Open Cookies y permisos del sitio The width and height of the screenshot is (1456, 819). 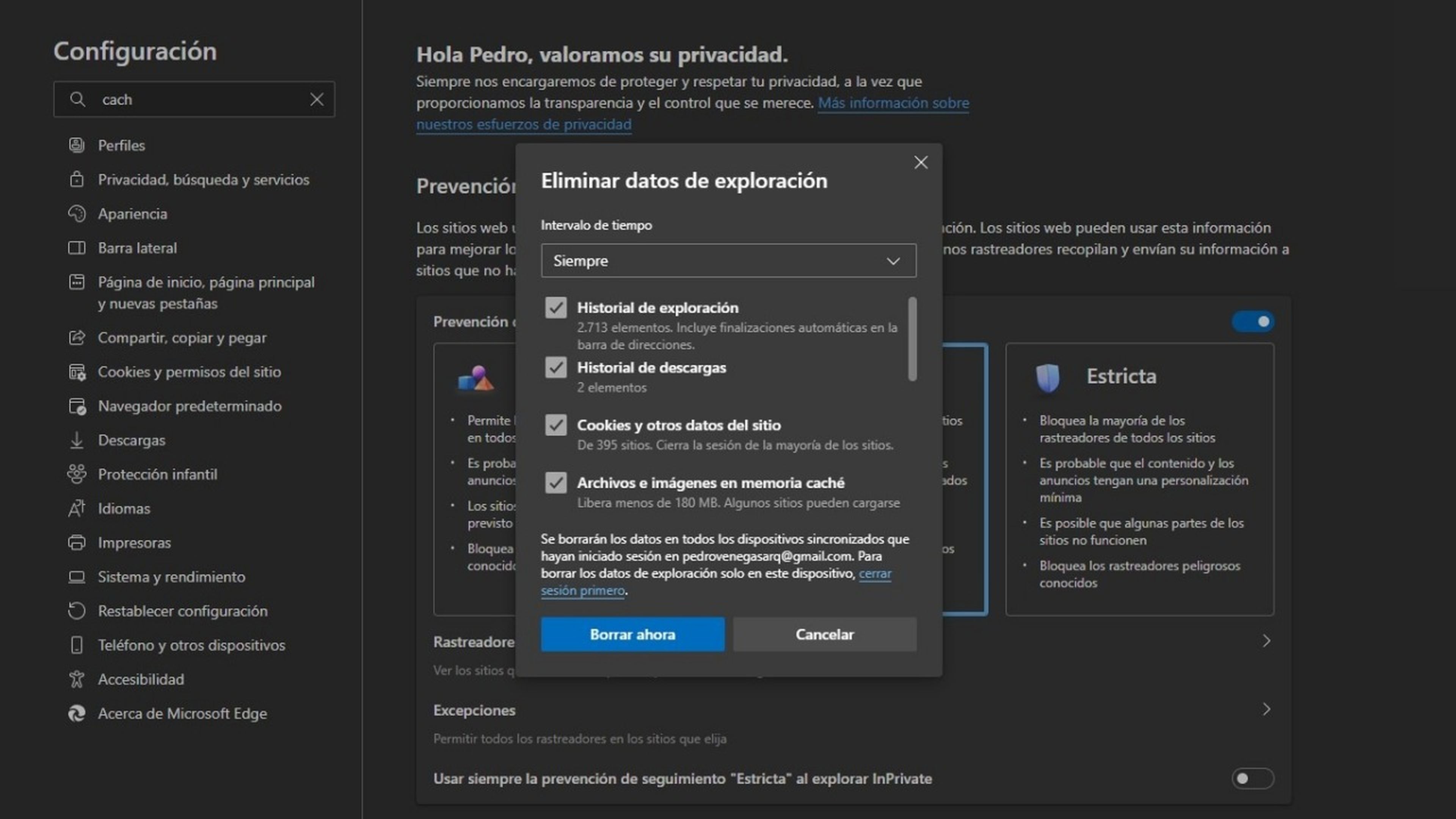[189, 372]
